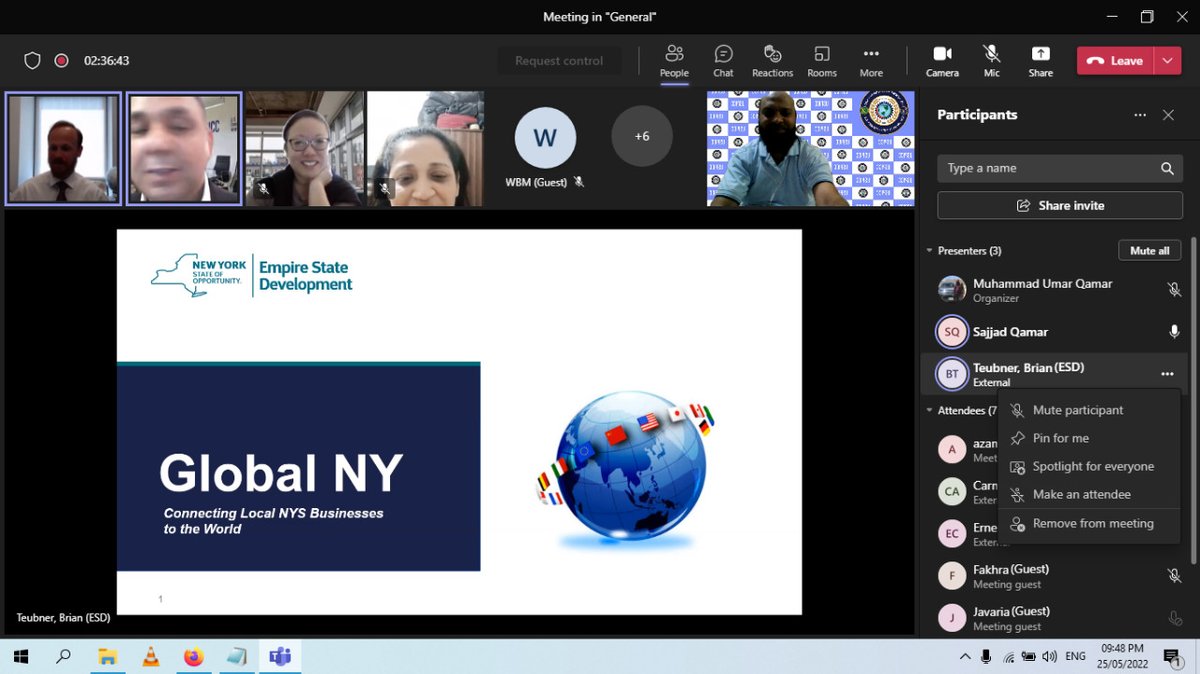1200x674 pixels.
Task: Click the CA attendee avatar
Action: pos(952,491)
